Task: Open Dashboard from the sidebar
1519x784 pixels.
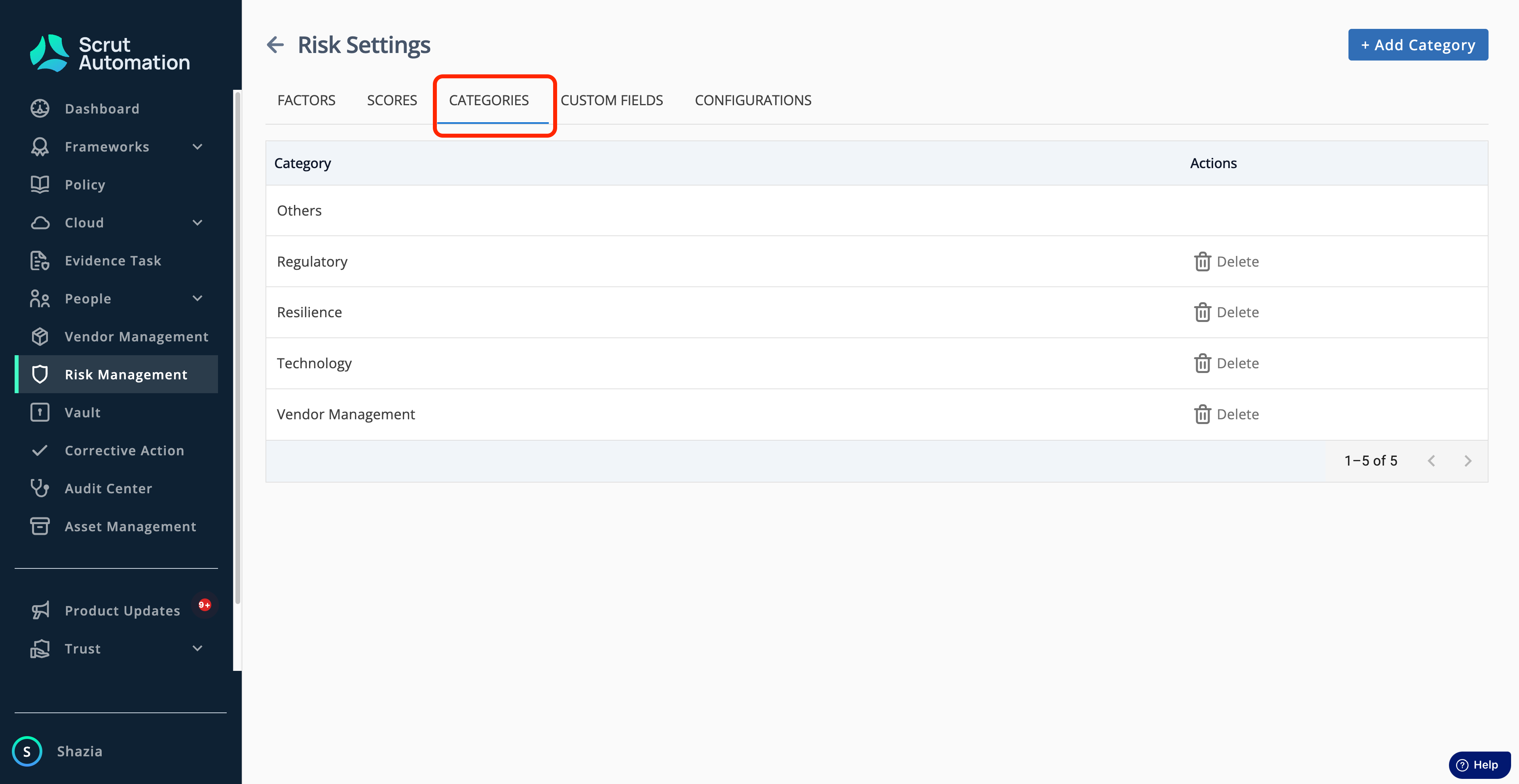Action: pos(116,108)
